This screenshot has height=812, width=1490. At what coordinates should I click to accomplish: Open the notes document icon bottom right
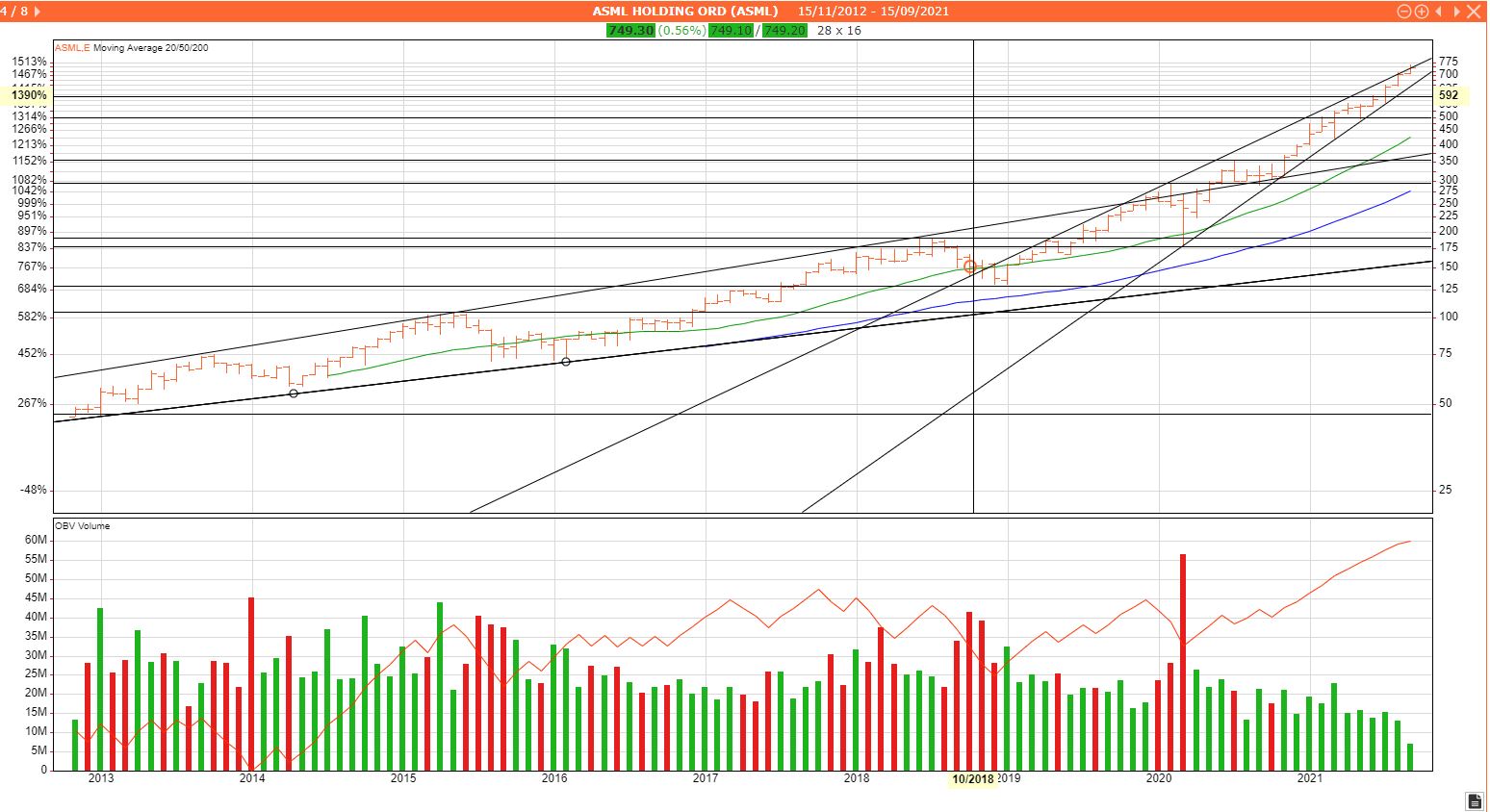coord(1474,800)
